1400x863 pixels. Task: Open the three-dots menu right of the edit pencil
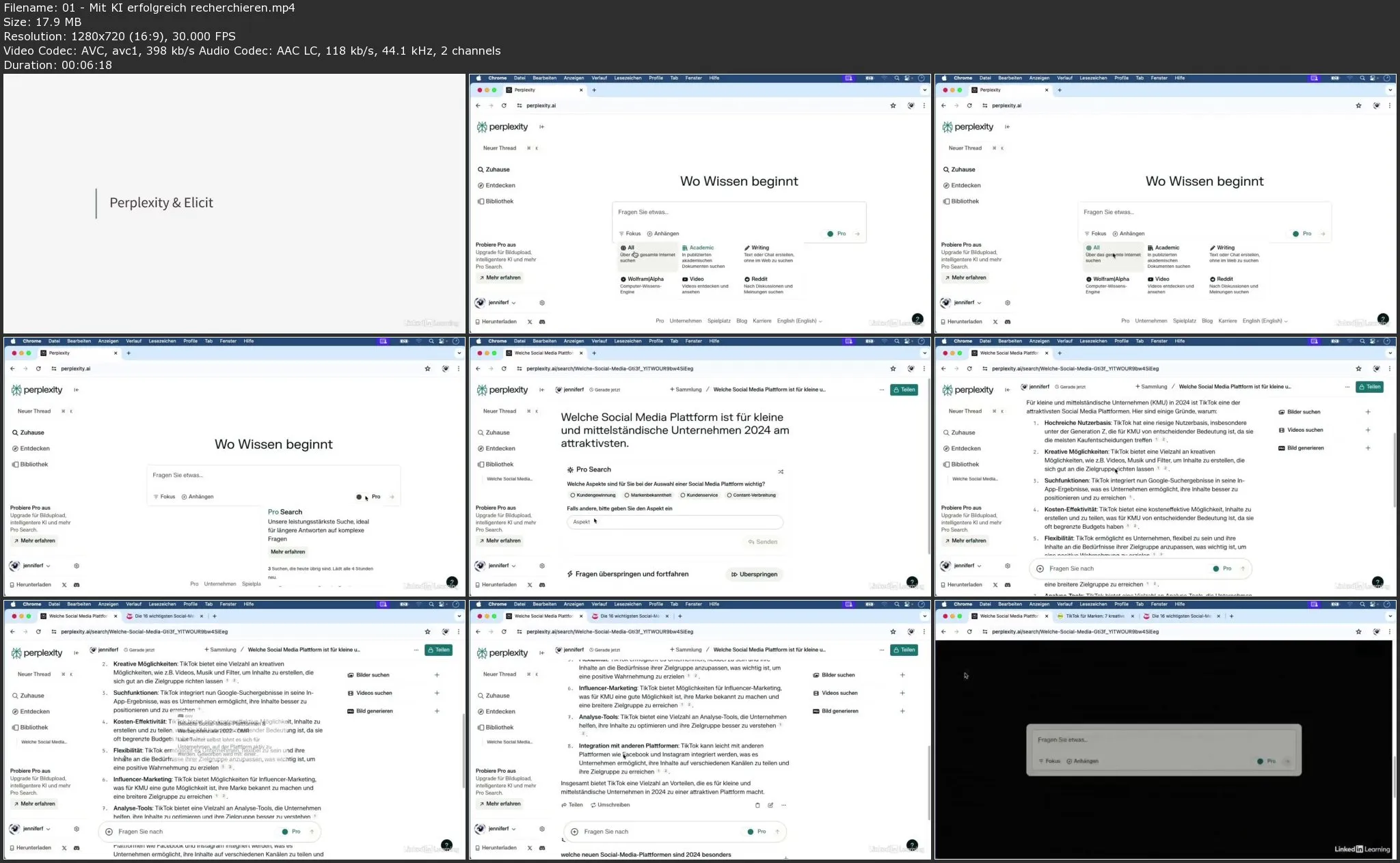pos(783,805)
